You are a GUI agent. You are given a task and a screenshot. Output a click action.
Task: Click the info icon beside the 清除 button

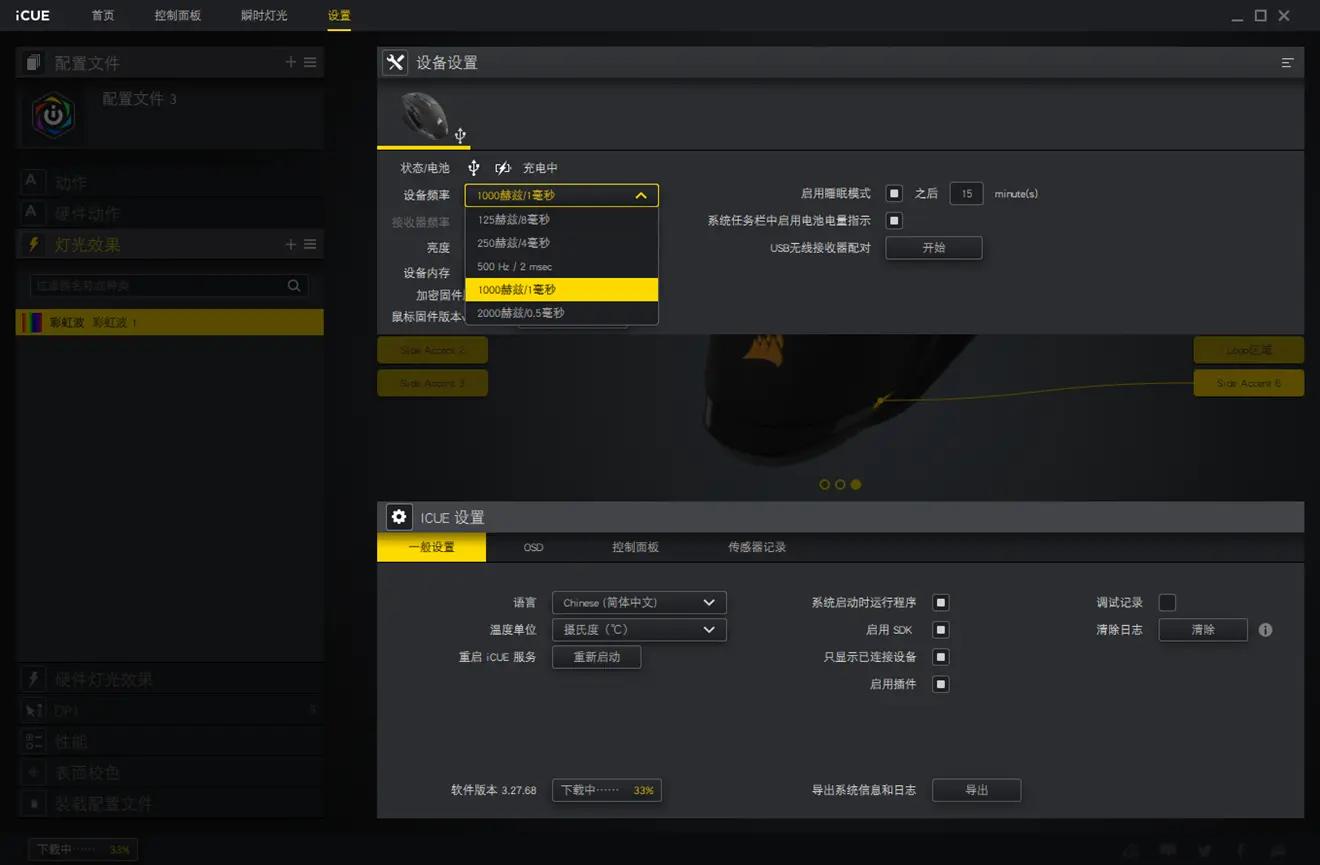(x=1265, y=630)
